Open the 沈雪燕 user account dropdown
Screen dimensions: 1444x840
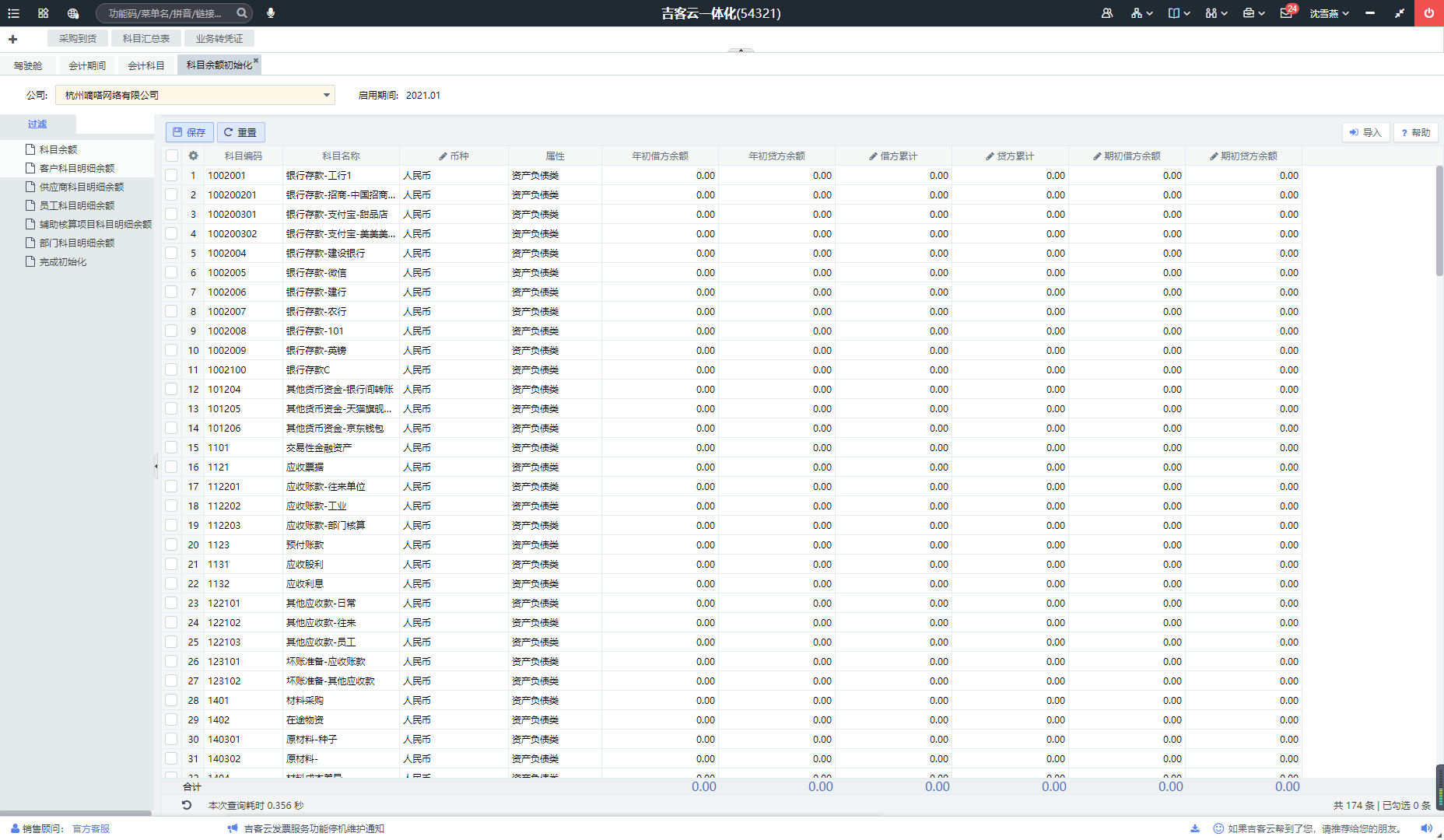click(x=1329, y=13)
